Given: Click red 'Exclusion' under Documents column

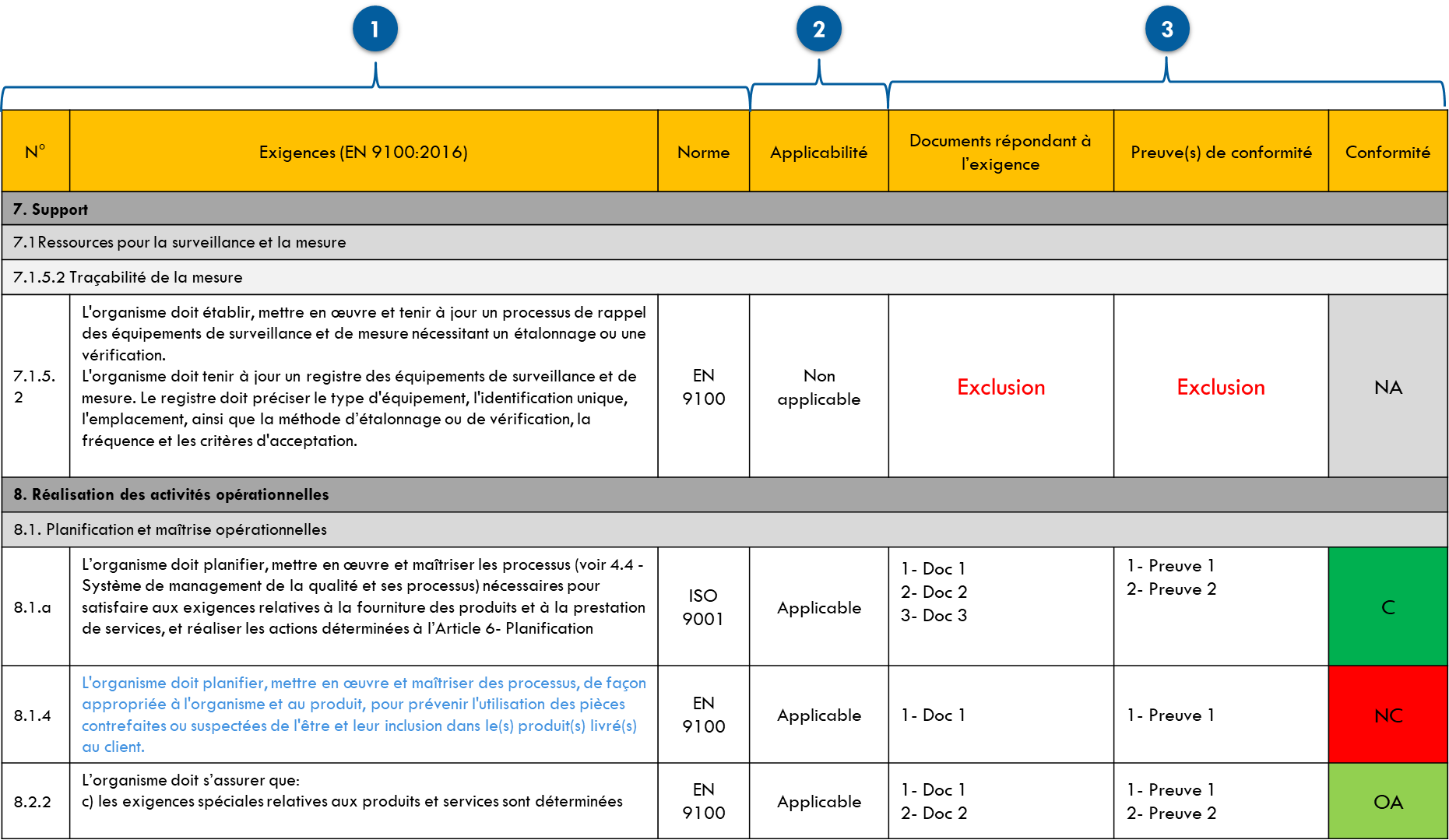Looking at the screenshot, I should (1001, 387).
